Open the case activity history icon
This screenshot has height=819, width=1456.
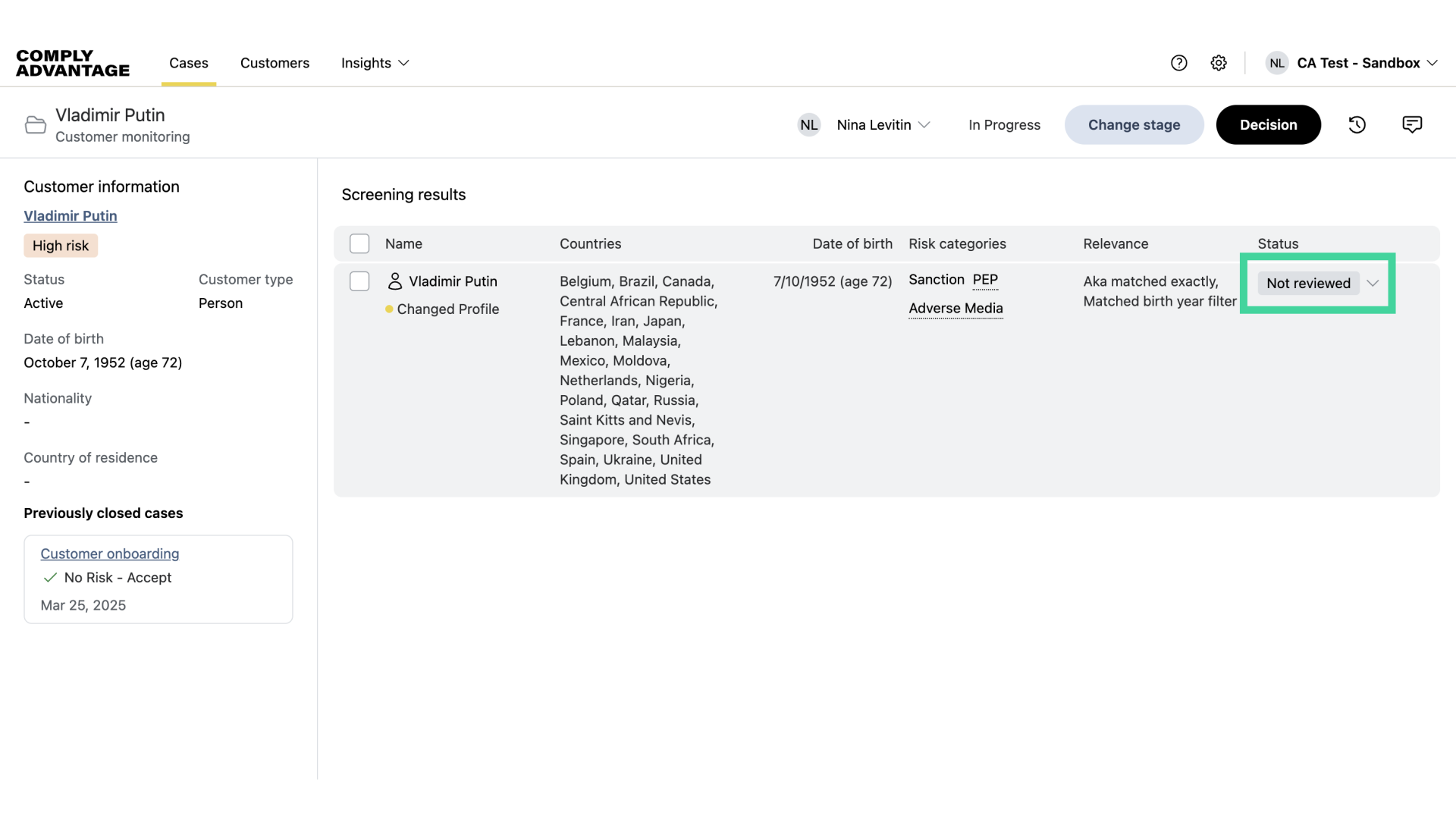tap(1357, 124)
